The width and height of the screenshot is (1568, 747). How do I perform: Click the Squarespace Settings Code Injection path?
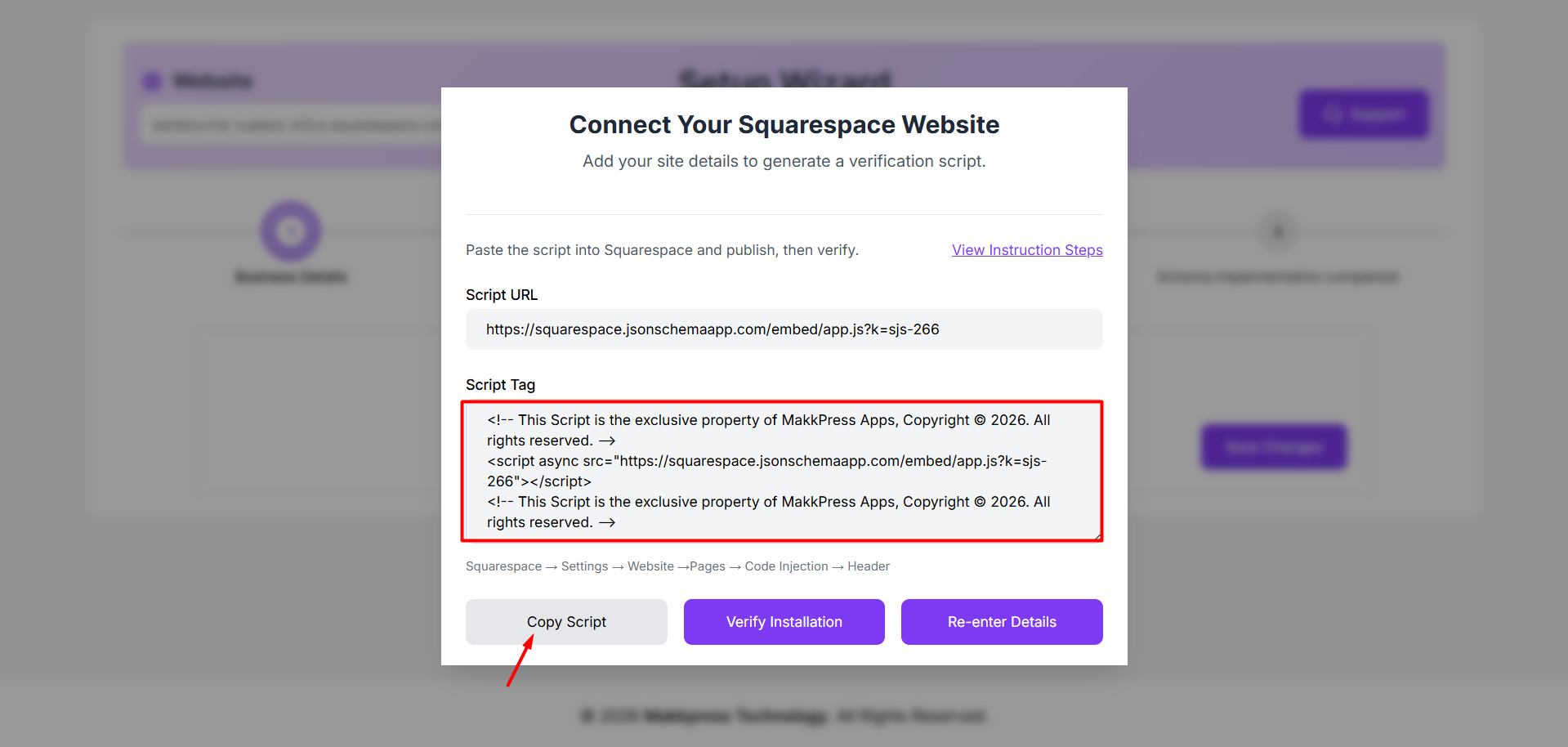(677, 566)
